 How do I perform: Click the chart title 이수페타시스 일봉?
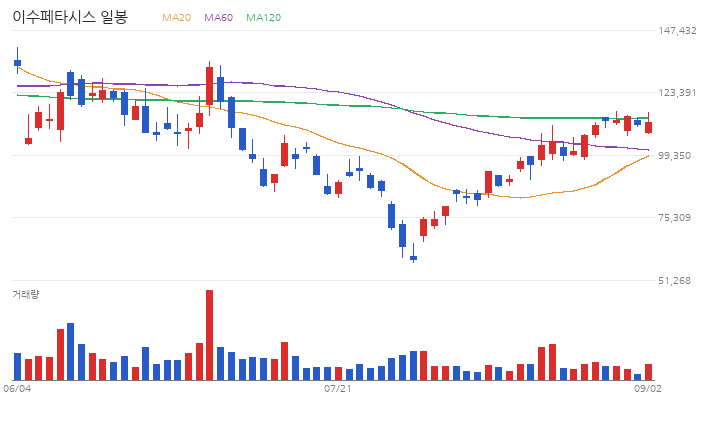[x=70, y=17]
